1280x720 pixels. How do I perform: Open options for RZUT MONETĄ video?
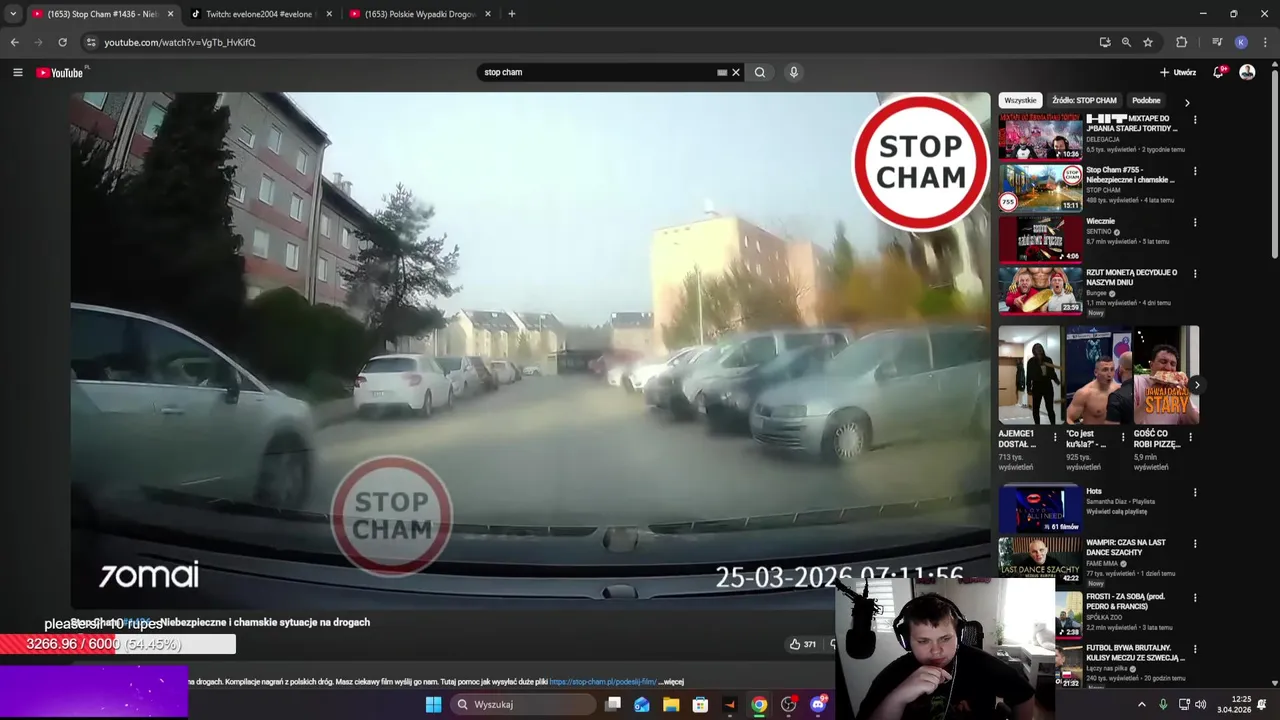(x=1194, y=273)
